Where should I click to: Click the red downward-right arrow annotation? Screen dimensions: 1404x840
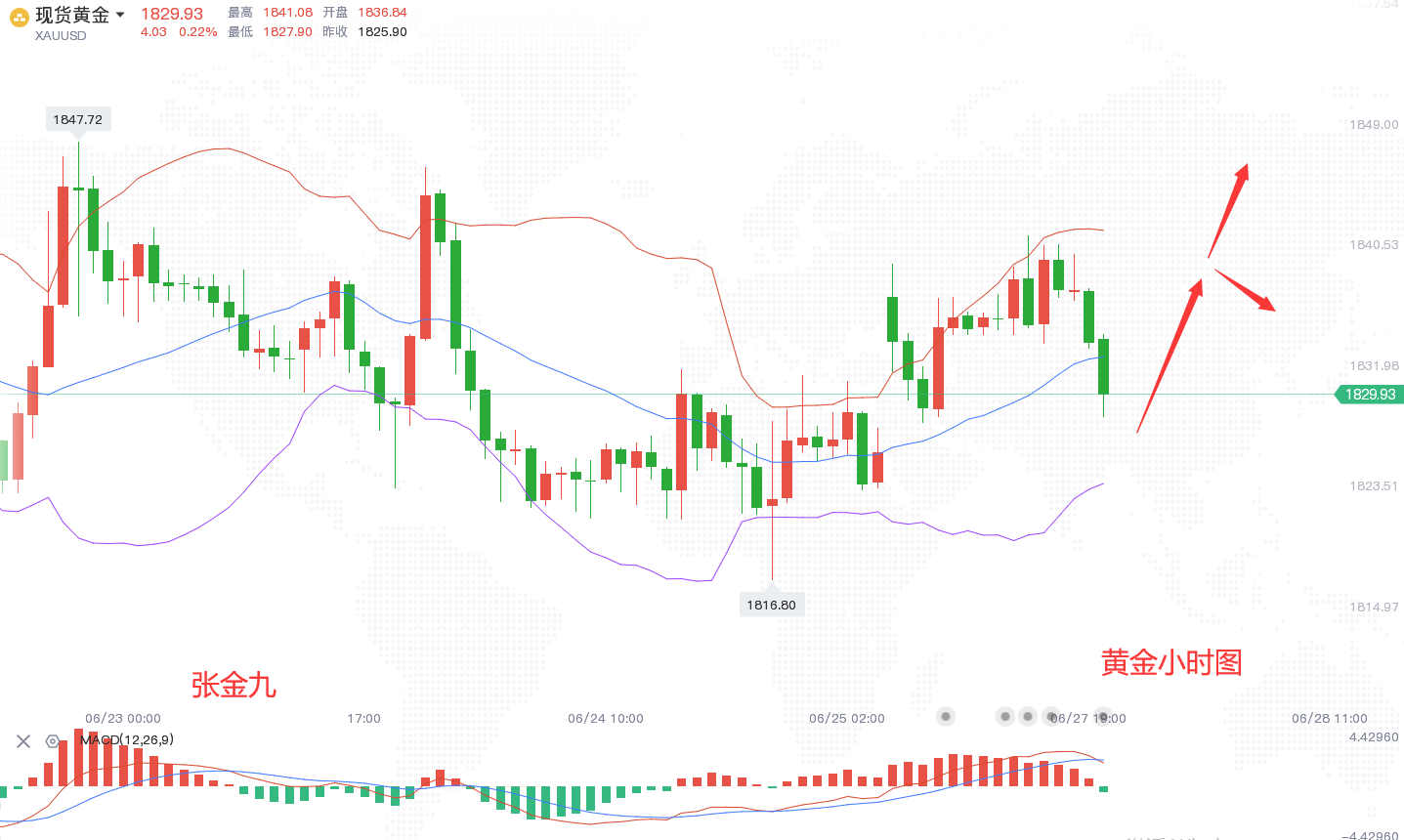point(1246,290)
